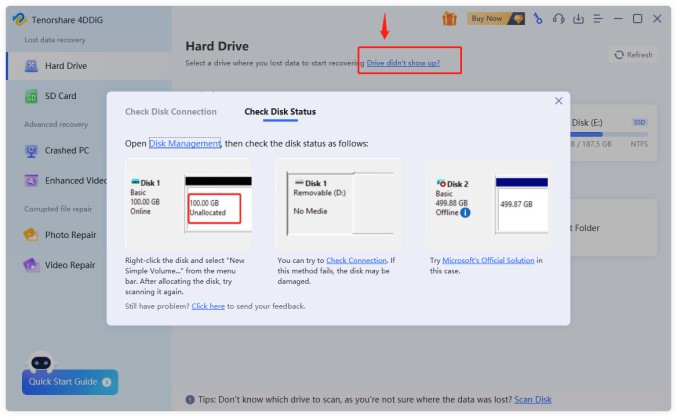The image size is (677, 418).
Task: Click the Disk (E:) usage progress bar
Action: pyautogui.click(x=609, y=134)
